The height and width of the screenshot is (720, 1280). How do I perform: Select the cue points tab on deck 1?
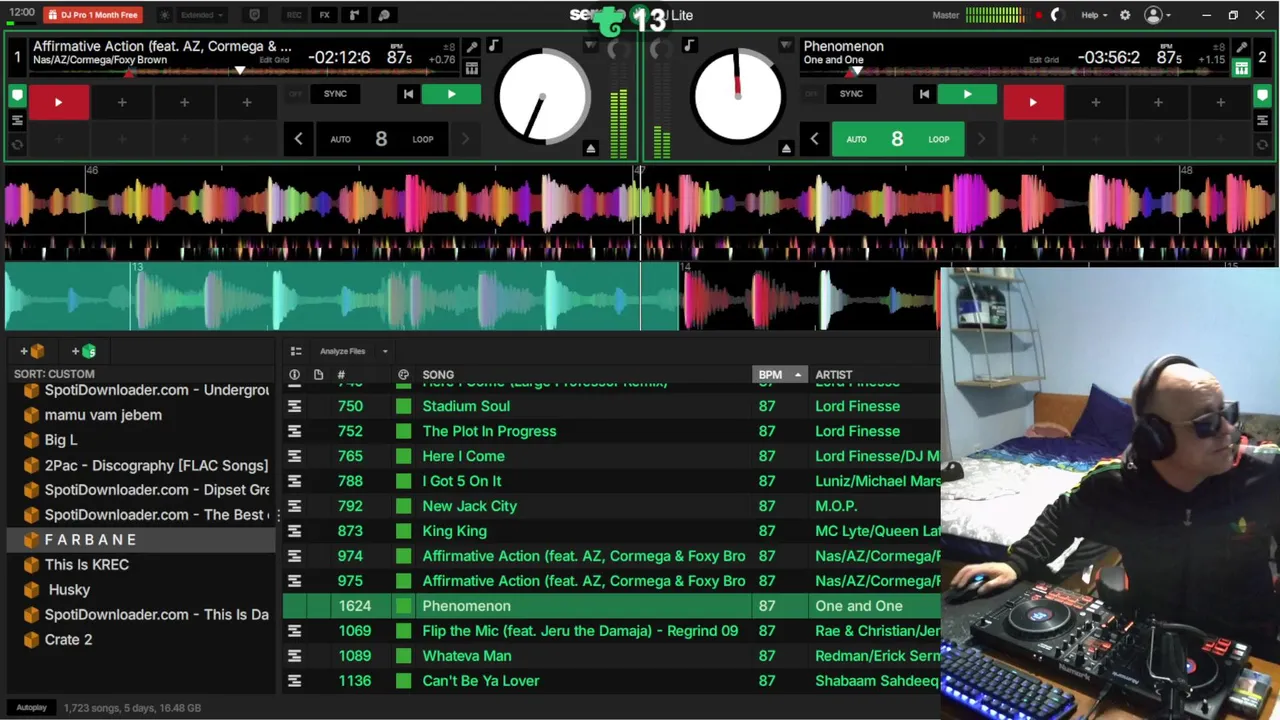tap(17, 96)
